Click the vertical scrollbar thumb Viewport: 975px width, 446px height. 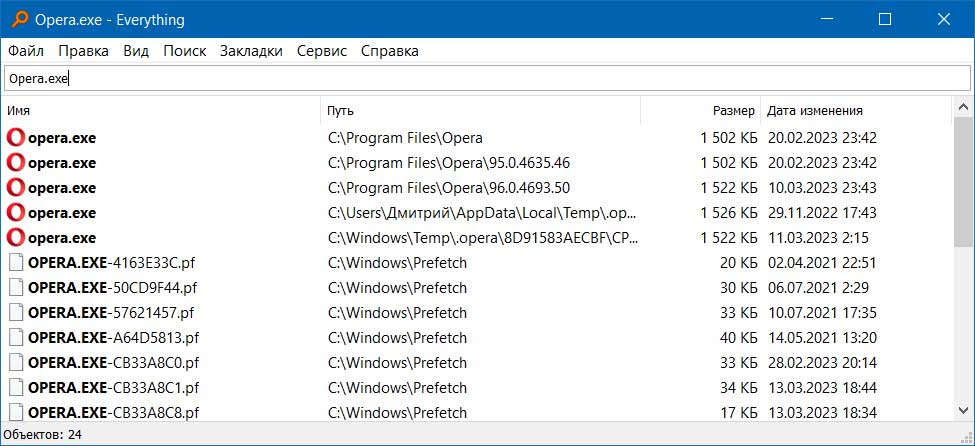click(x=963, y=182)
